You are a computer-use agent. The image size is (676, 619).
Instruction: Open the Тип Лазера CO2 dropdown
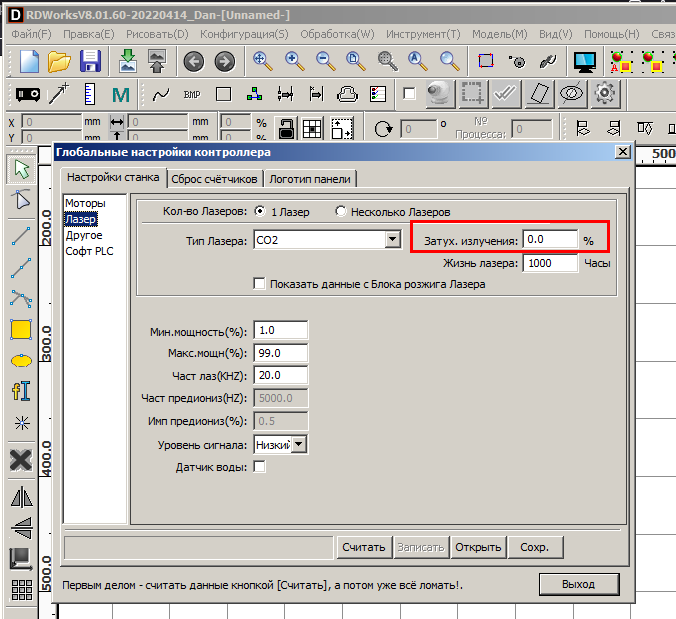point(393,239)
